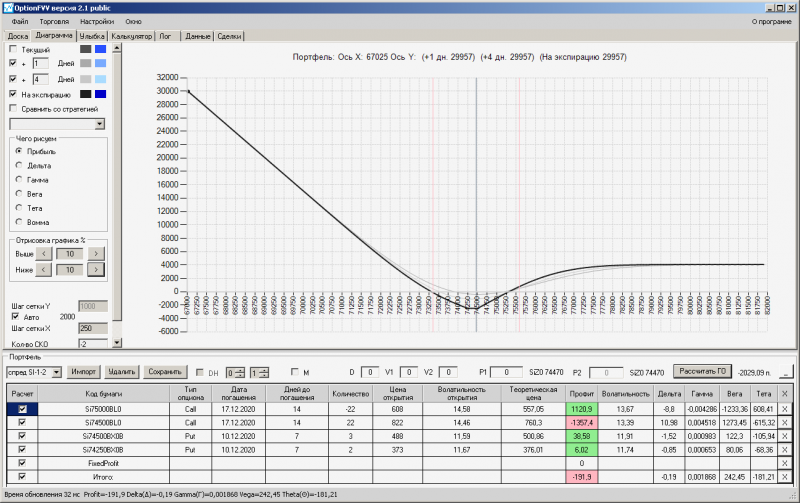800x503 pixels.
Task: Select the Дельта radio button
Action: (19, 165)
